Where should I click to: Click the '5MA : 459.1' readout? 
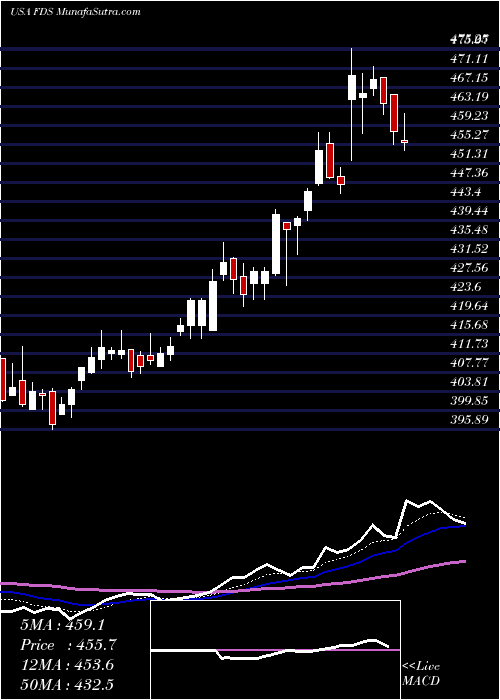[x=62, y=625]
